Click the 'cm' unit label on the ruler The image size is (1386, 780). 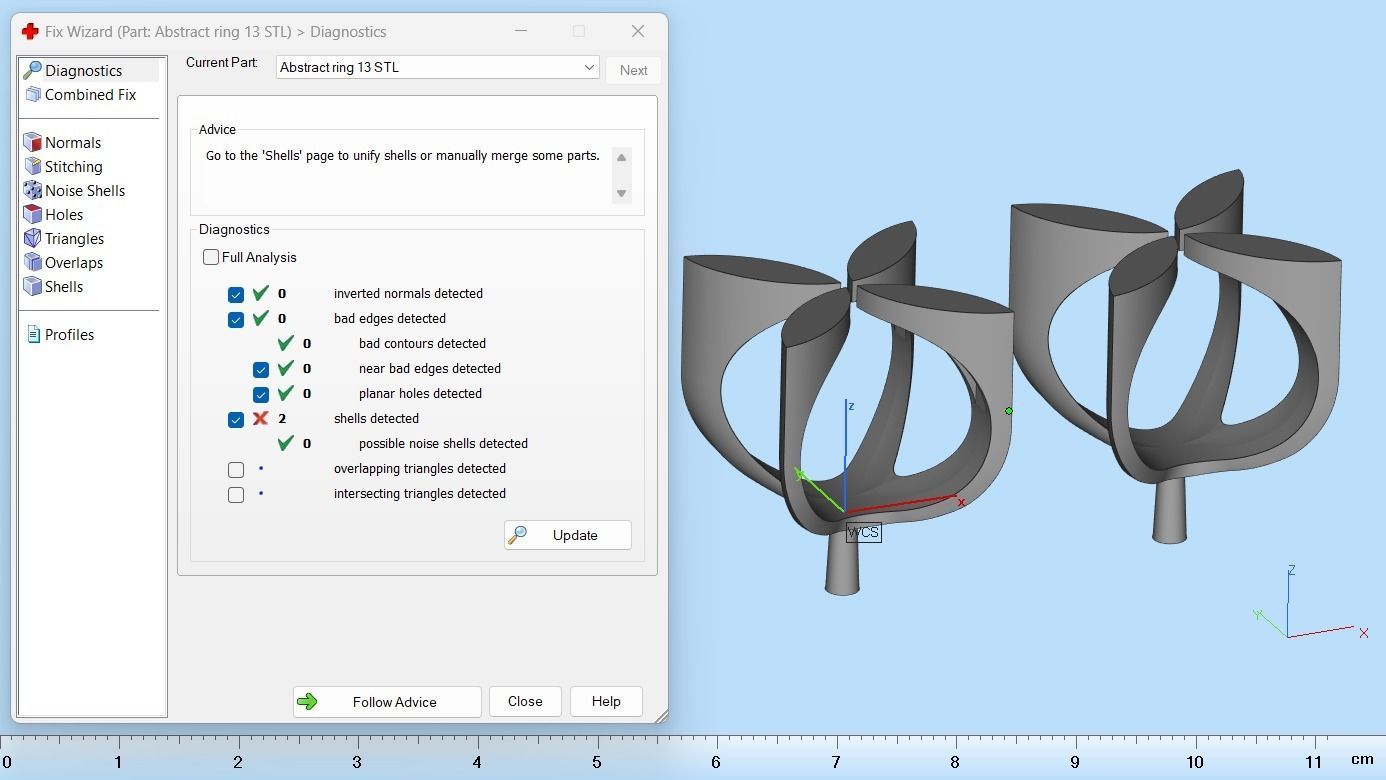coord(1362,760)
